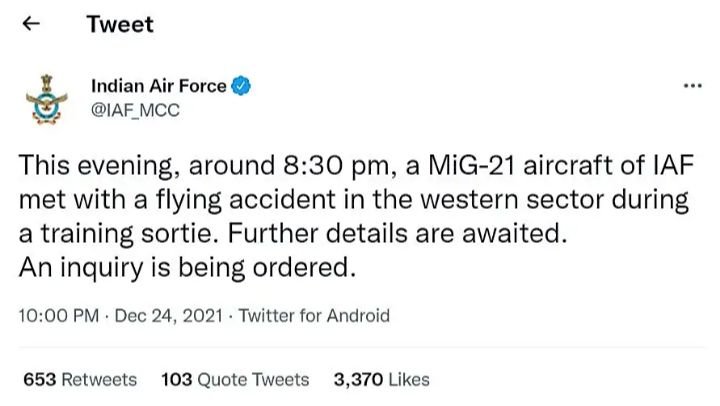View the 653 Retweets list
The width and height of the screenshot is (720, 406).
point(79,379)
